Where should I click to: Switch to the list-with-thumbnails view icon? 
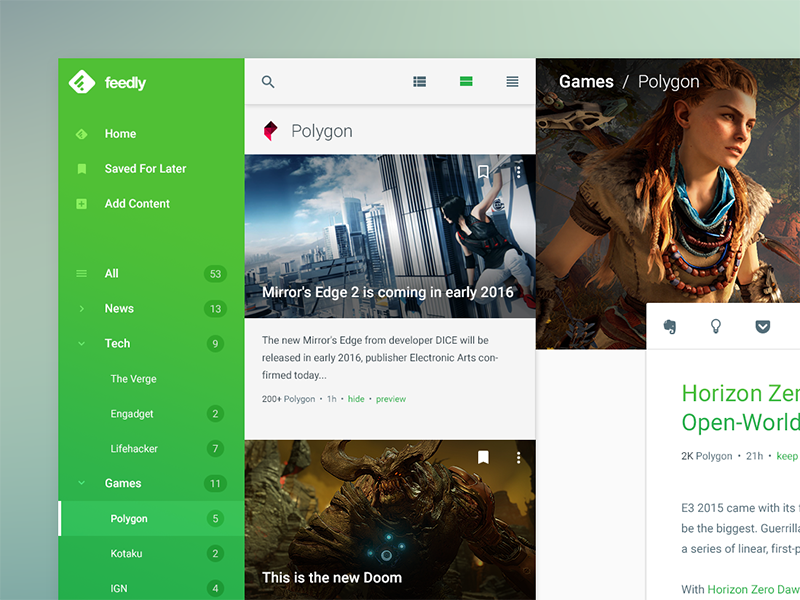click(419, 82)
